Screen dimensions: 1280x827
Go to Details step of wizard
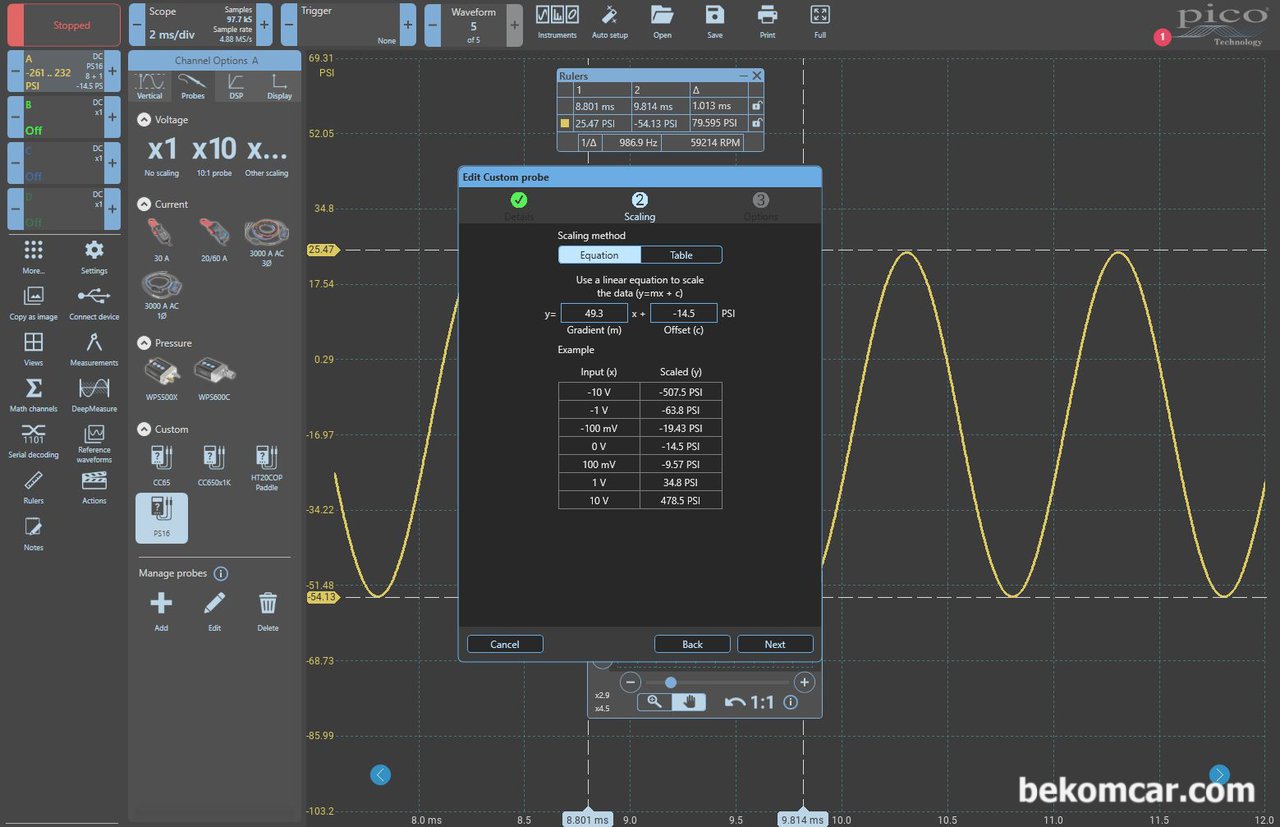coord(519,205)
